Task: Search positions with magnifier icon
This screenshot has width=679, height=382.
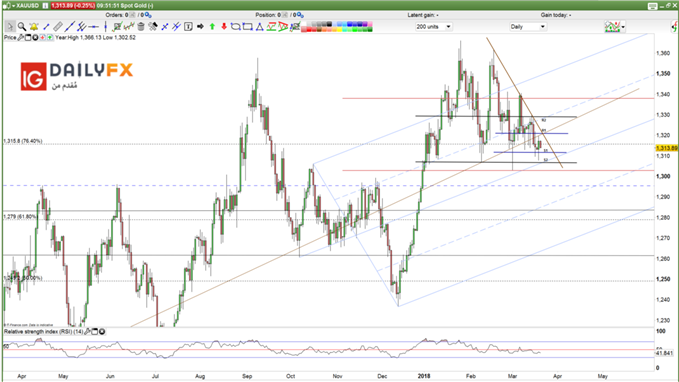Action: click(x=300, y=15)
